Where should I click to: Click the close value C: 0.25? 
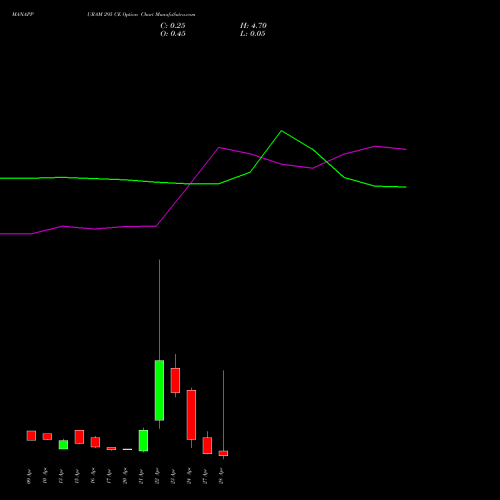(x=173, y=26)
